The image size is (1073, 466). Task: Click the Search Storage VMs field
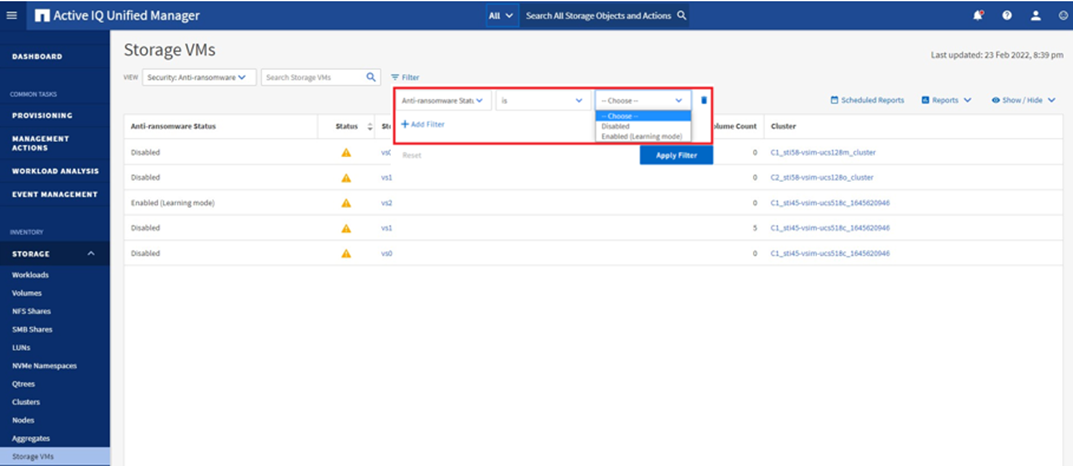tap(312, 77)
